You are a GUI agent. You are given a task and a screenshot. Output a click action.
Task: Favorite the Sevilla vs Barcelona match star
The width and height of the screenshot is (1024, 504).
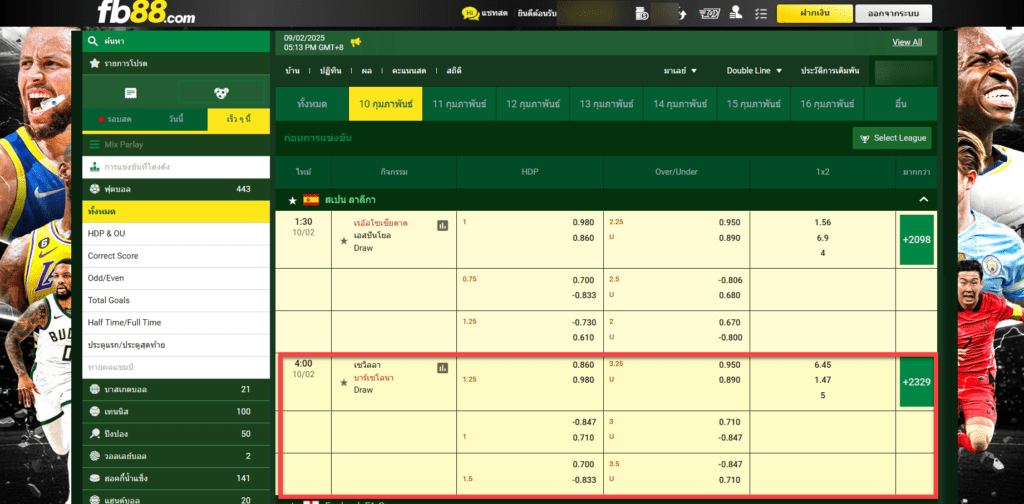[x=344, y=383]
